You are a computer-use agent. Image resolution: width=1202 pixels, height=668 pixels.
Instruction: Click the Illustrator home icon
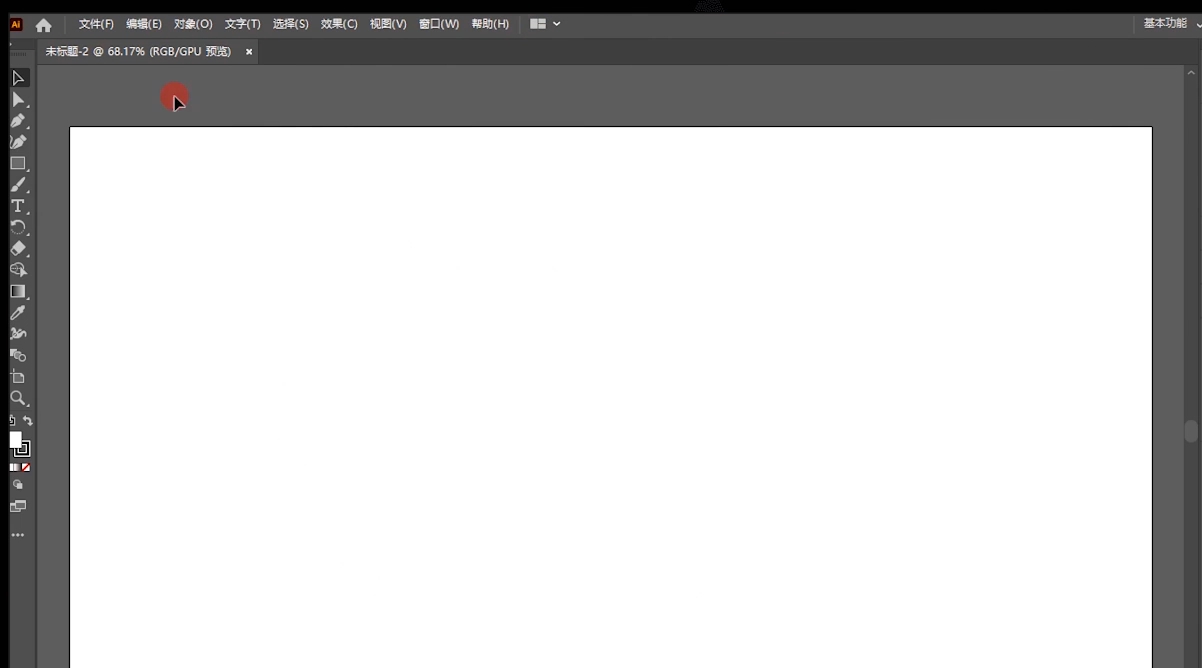click(43, 24)
